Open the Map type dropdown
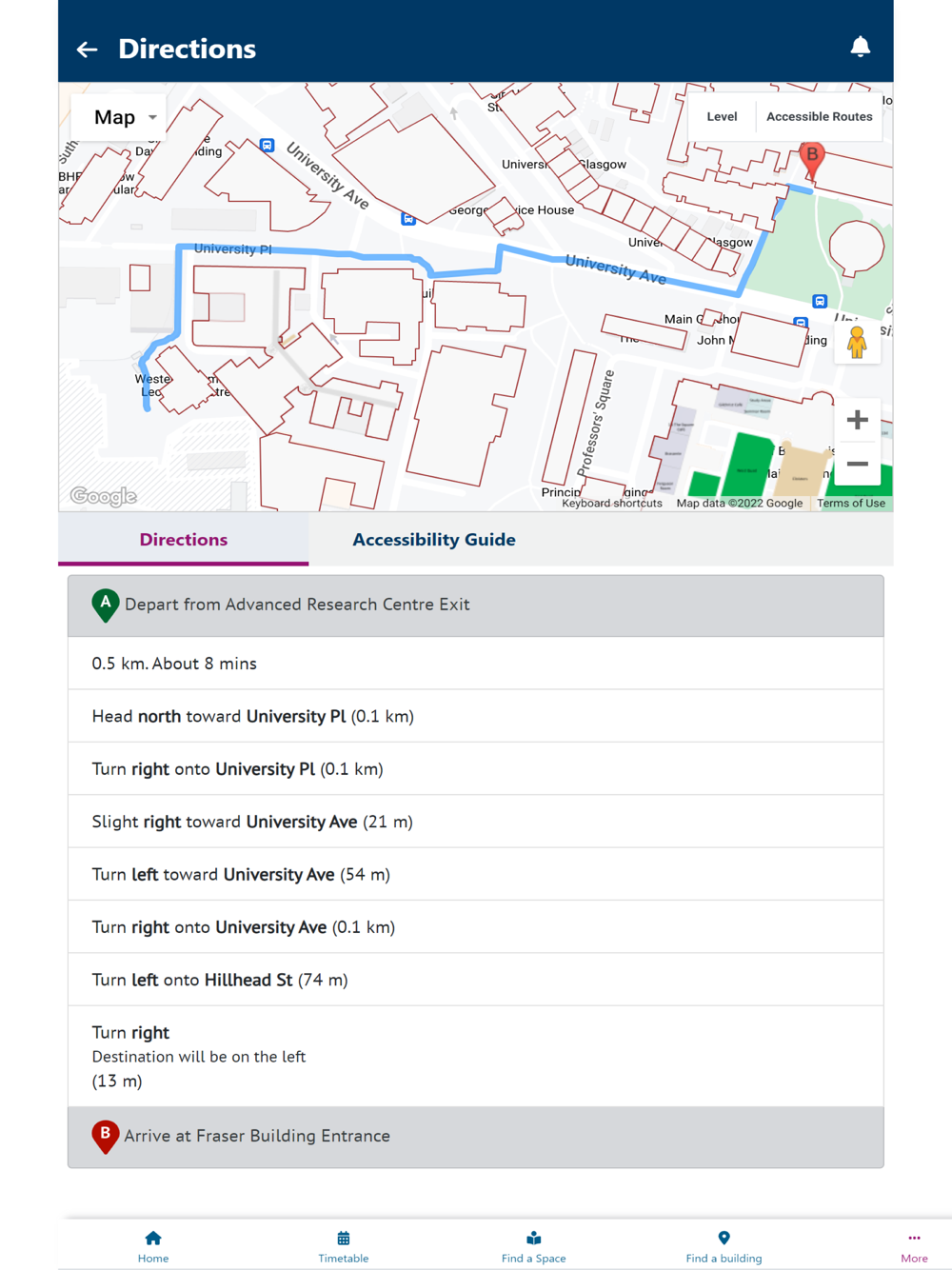The width and height of the screenshot is (952, 1270). (119, 117)
